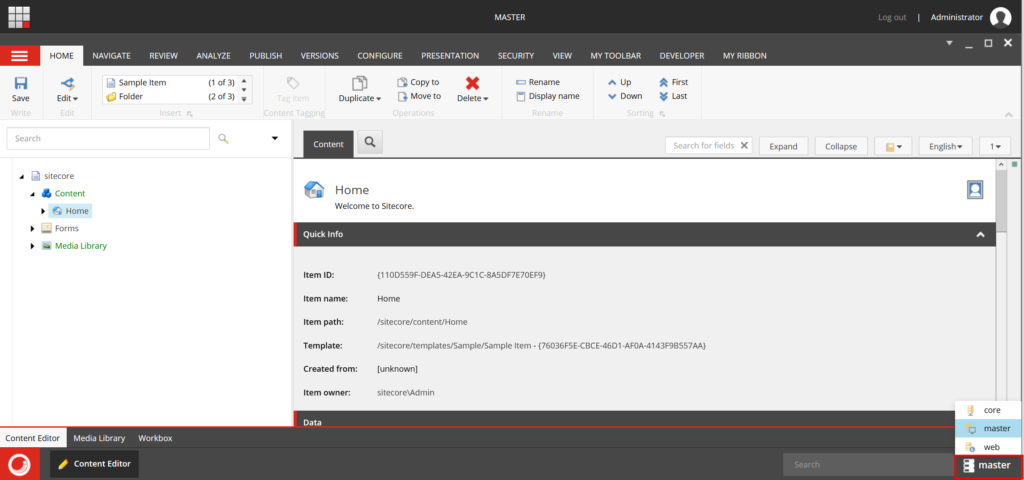
Task: Open the English language dropdown
Action: [x=945, y=146]
